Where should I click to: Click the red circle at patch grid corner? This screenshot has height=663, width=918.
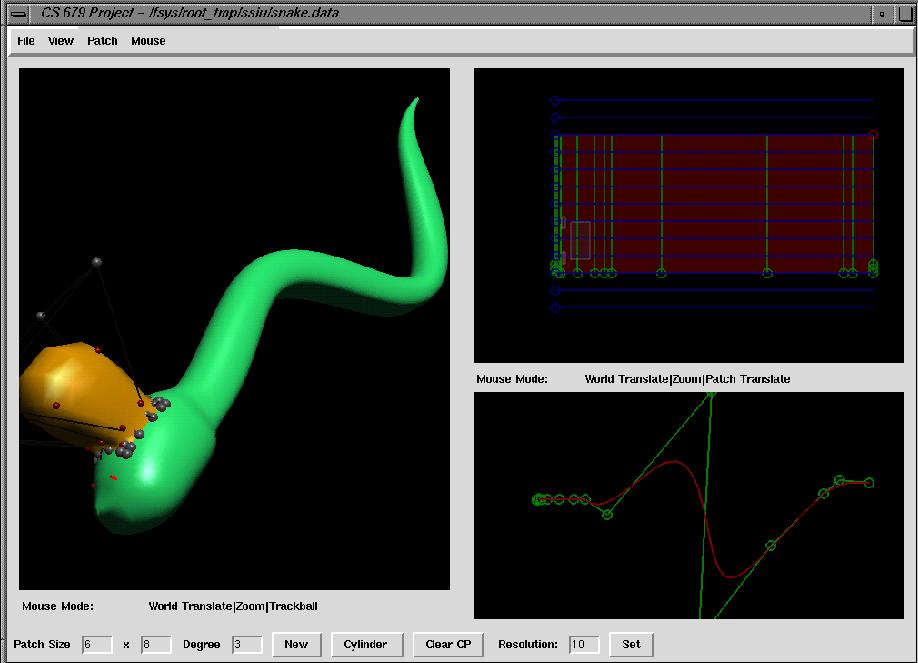pyautogui.click(x=874, y=134)
